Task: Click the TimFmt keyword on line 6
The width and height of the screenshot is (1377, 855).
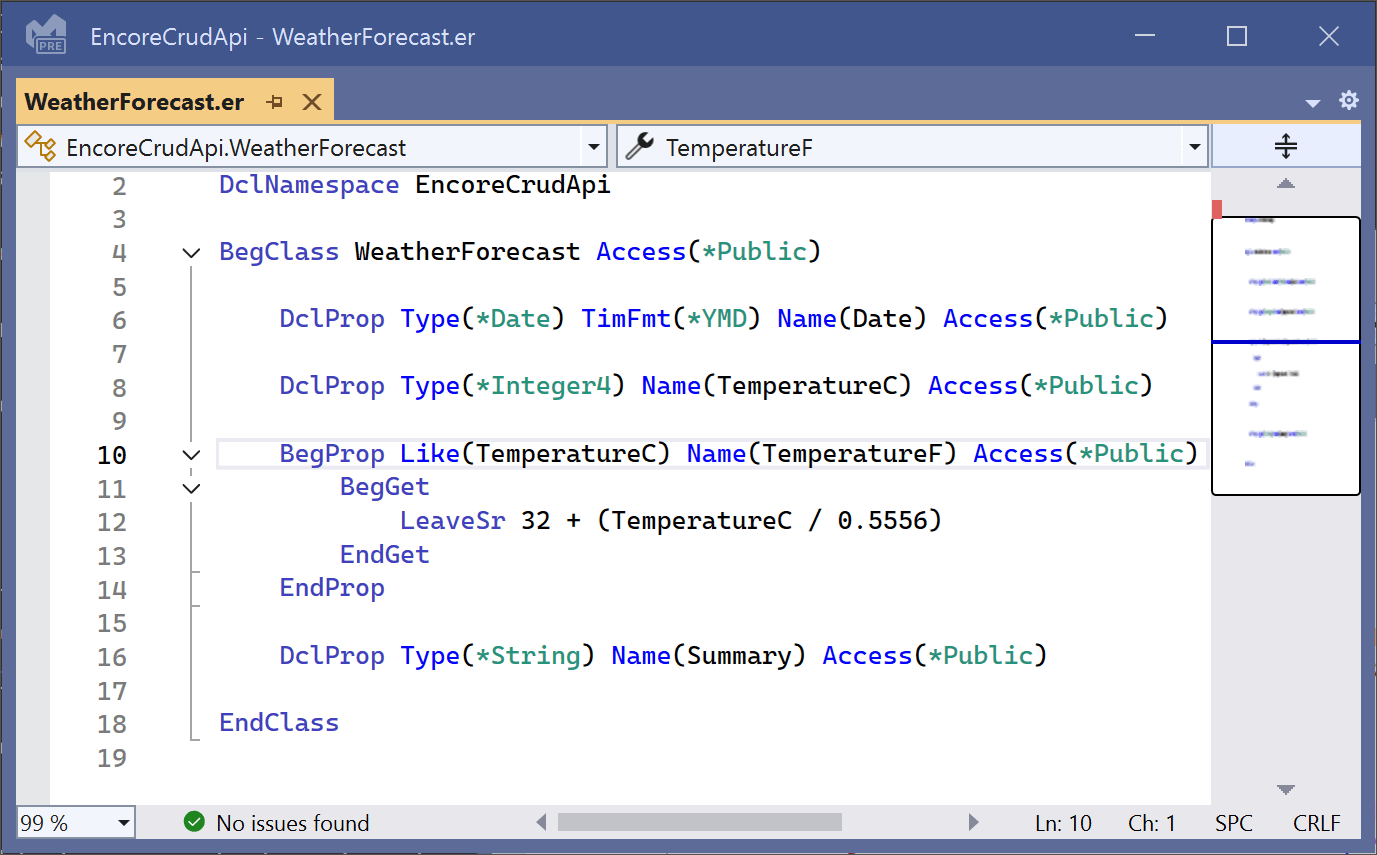Action: [626, 319]
